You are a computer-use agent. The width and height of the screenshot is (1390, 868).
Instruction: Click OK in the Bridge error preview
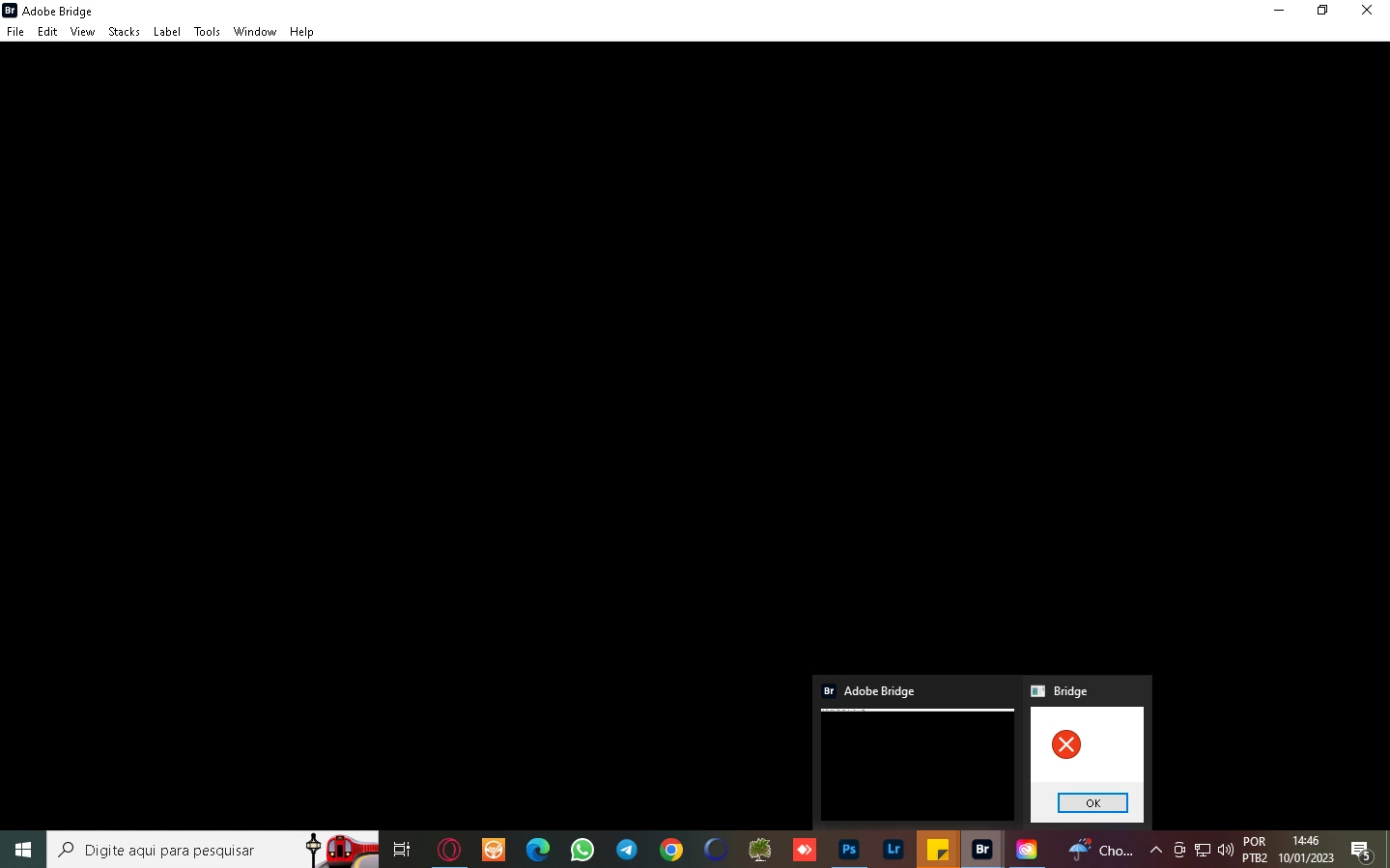pyautogui.click(x=1092, y=803)
